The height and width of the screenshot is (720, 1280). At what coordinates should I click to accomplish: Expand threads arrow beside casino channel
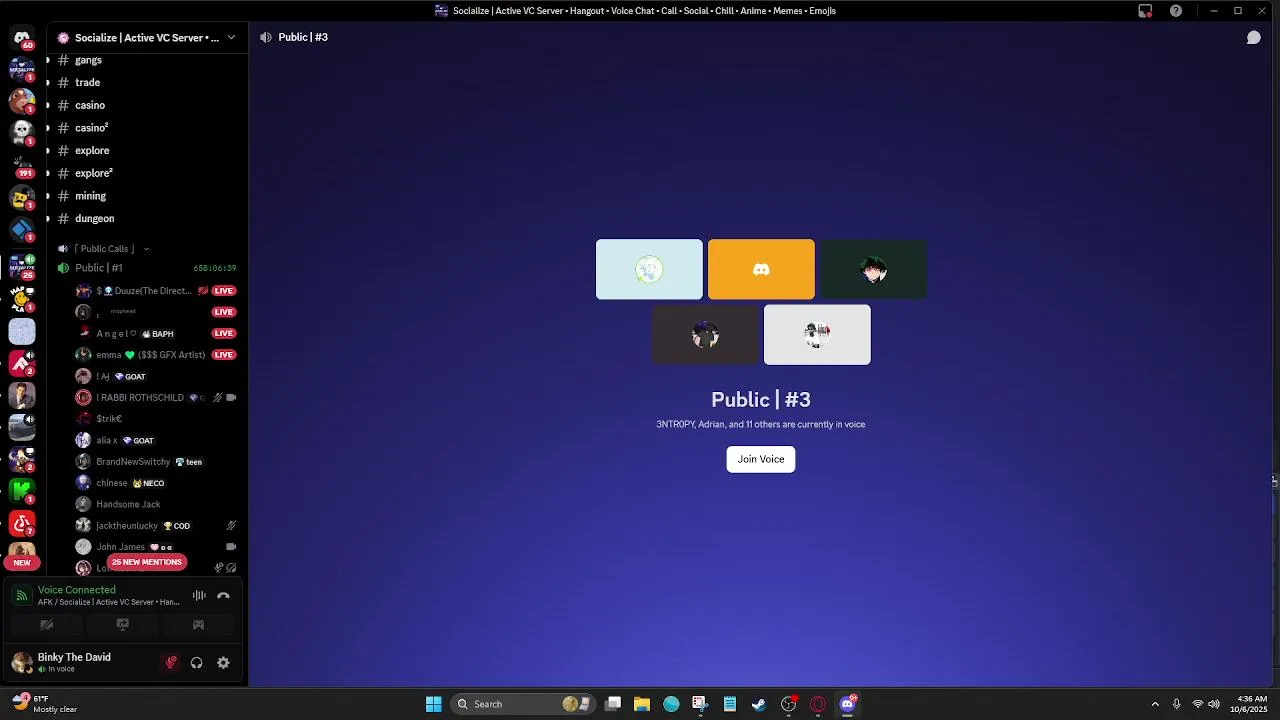47,105
